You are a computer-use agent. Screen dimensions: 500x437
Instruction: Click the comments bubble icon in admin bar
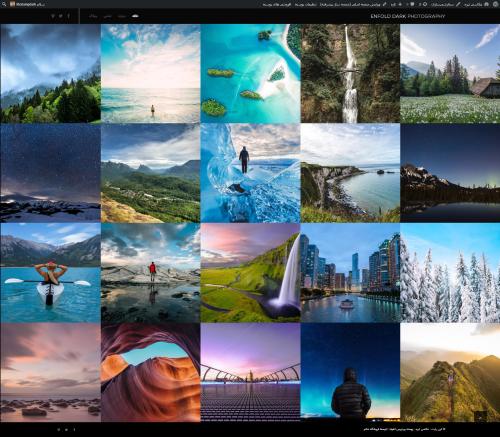[x=412, y=4]
